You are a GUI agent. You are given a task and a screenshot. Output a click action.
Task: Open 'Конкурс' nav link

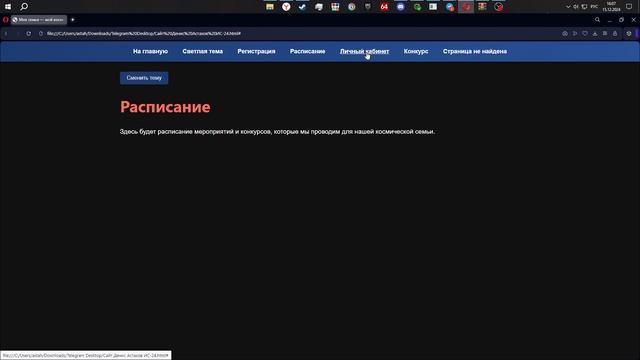[416, 51]
